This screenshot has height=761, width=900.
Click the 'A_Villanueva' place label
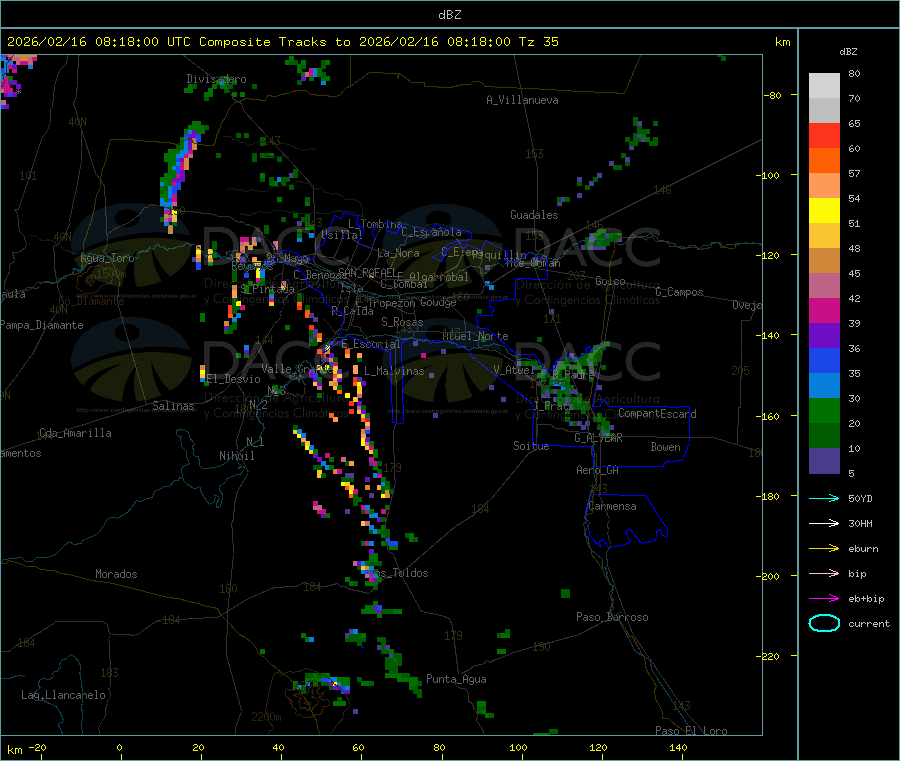(x=522, y=100)
